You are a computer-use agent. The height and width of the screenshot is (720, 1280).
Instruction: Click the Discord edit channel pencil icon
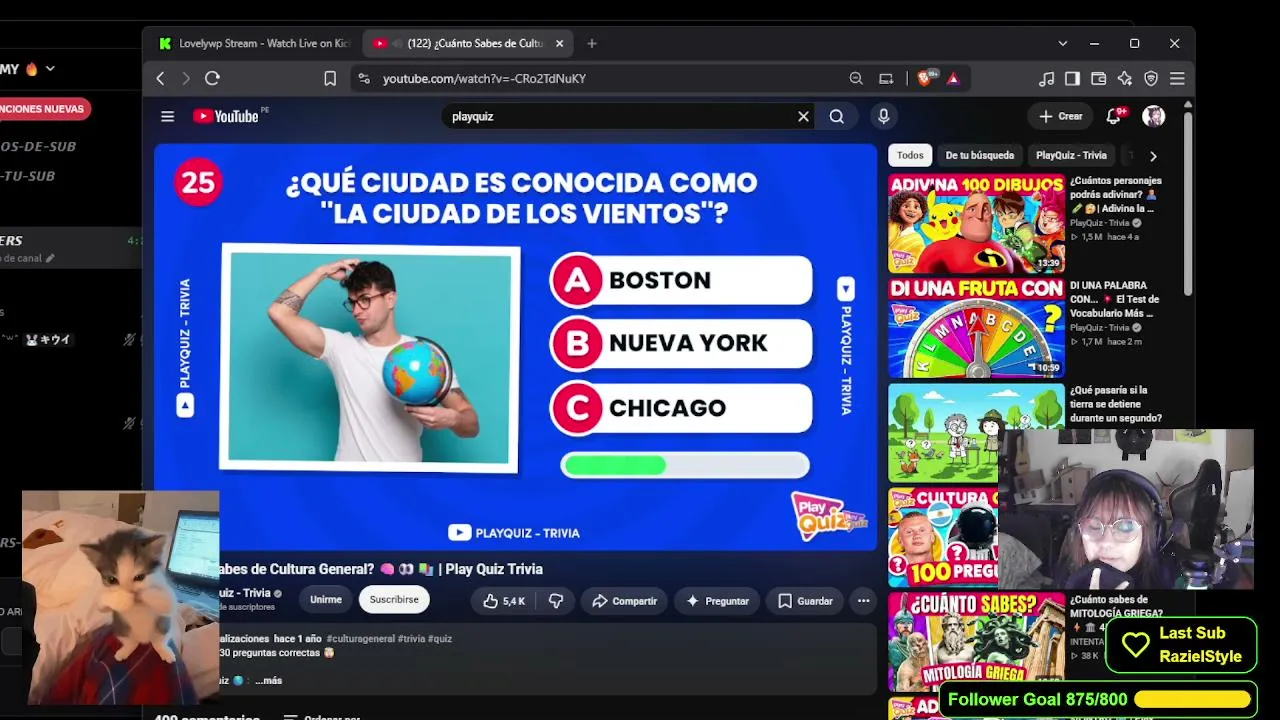[50, 258]
